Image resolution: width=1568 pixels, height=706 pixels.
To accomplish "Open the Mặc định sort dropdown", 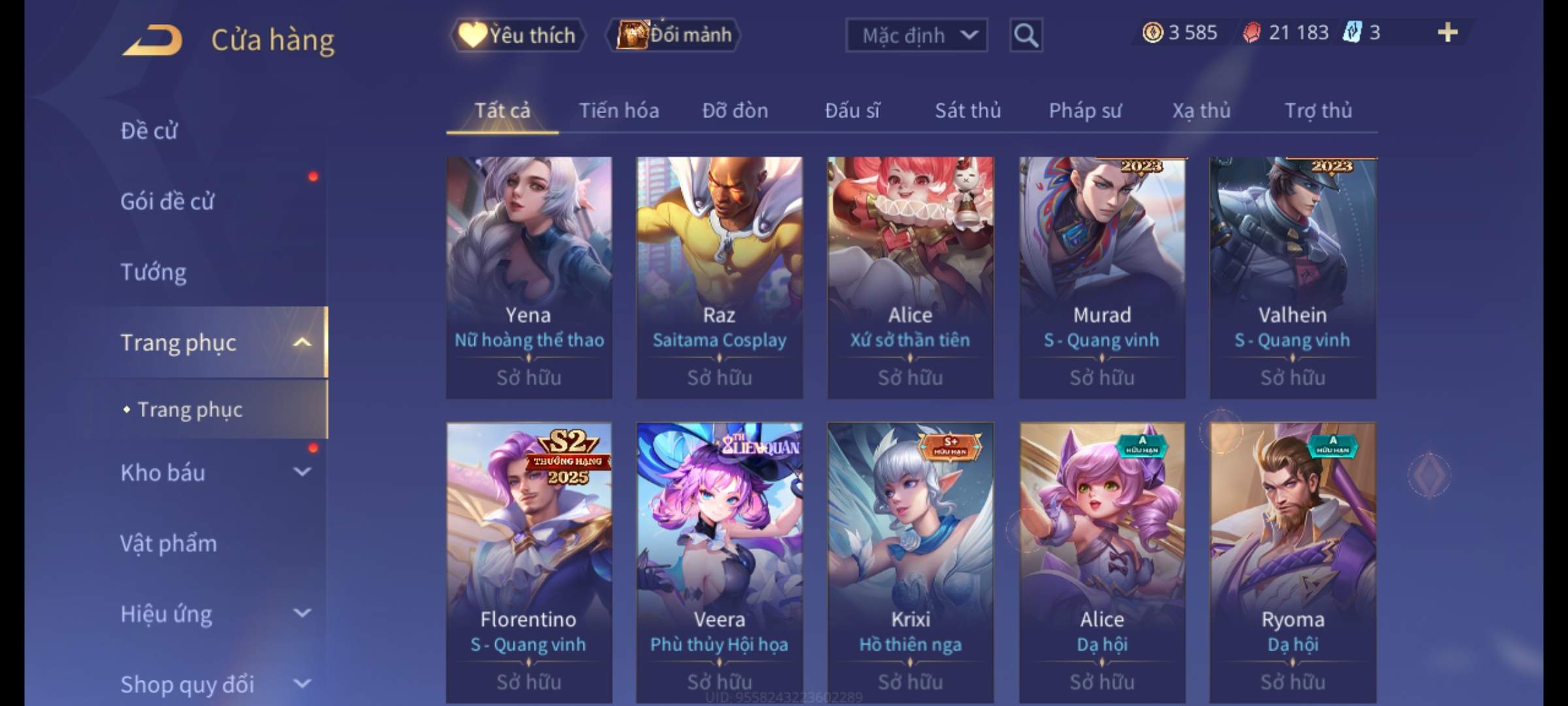I will click(x=917, y=35).
